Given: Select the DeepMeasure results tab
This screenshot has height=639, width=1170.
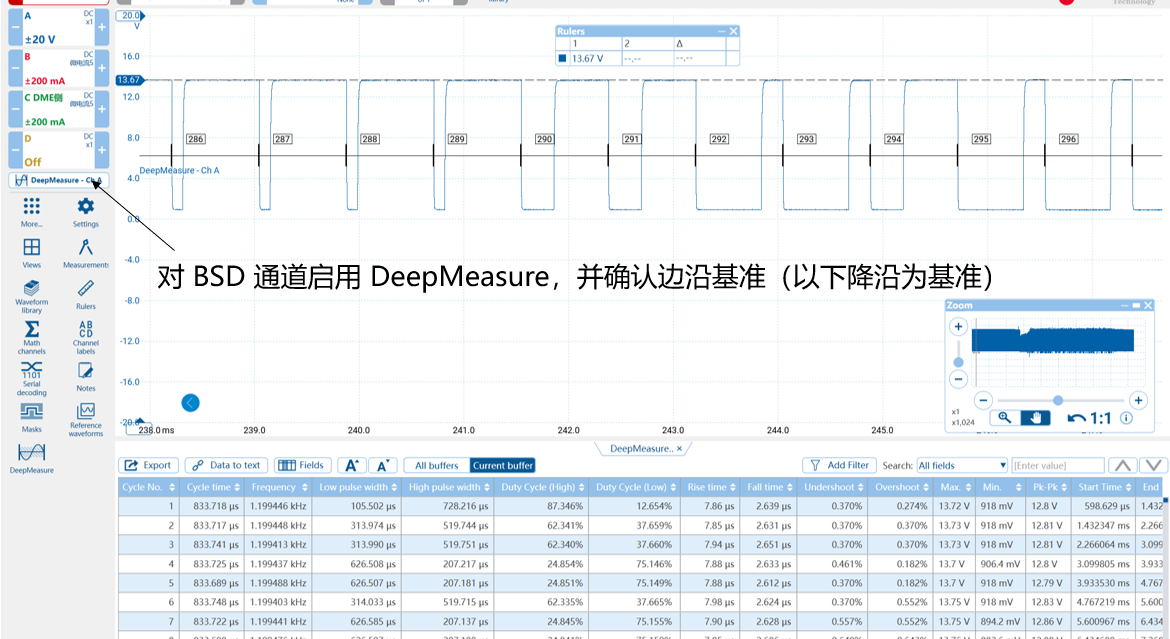Looking at the screenshot, I should (641, 449).
